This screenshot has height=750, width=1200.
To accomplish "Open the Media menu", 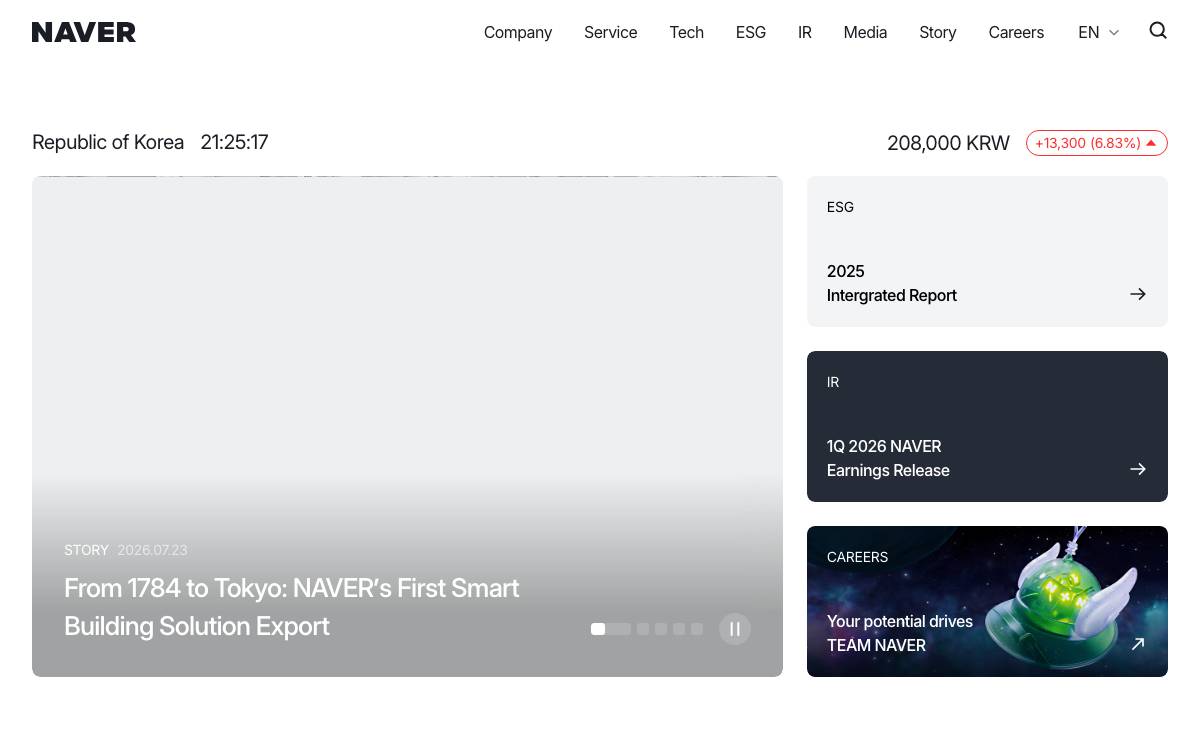I will (865, 32).
